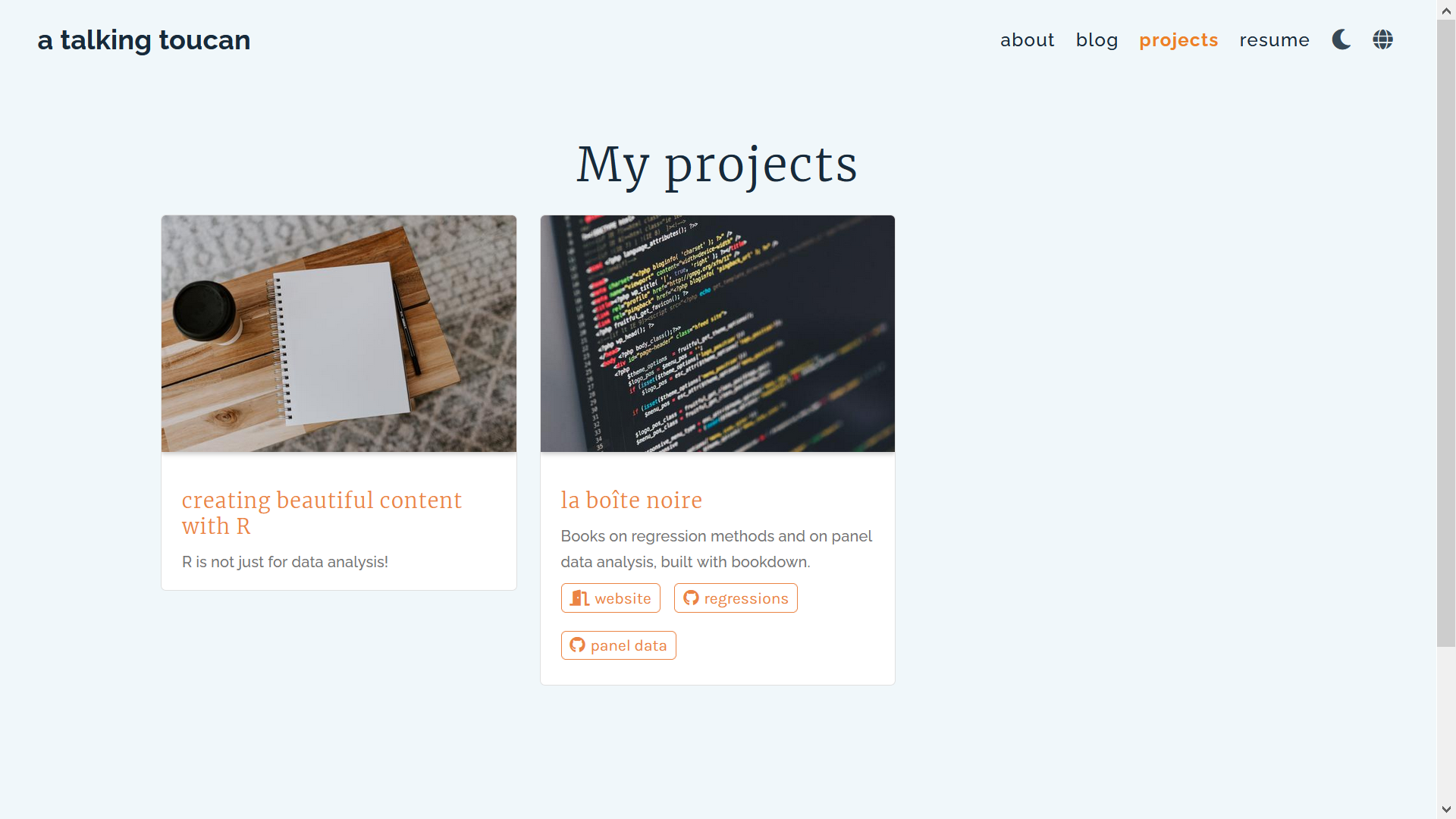This screenshot has width=1456, height=819.
Task: Click la boîte noire project thumbnail image
Action: [x=717, y=333]
